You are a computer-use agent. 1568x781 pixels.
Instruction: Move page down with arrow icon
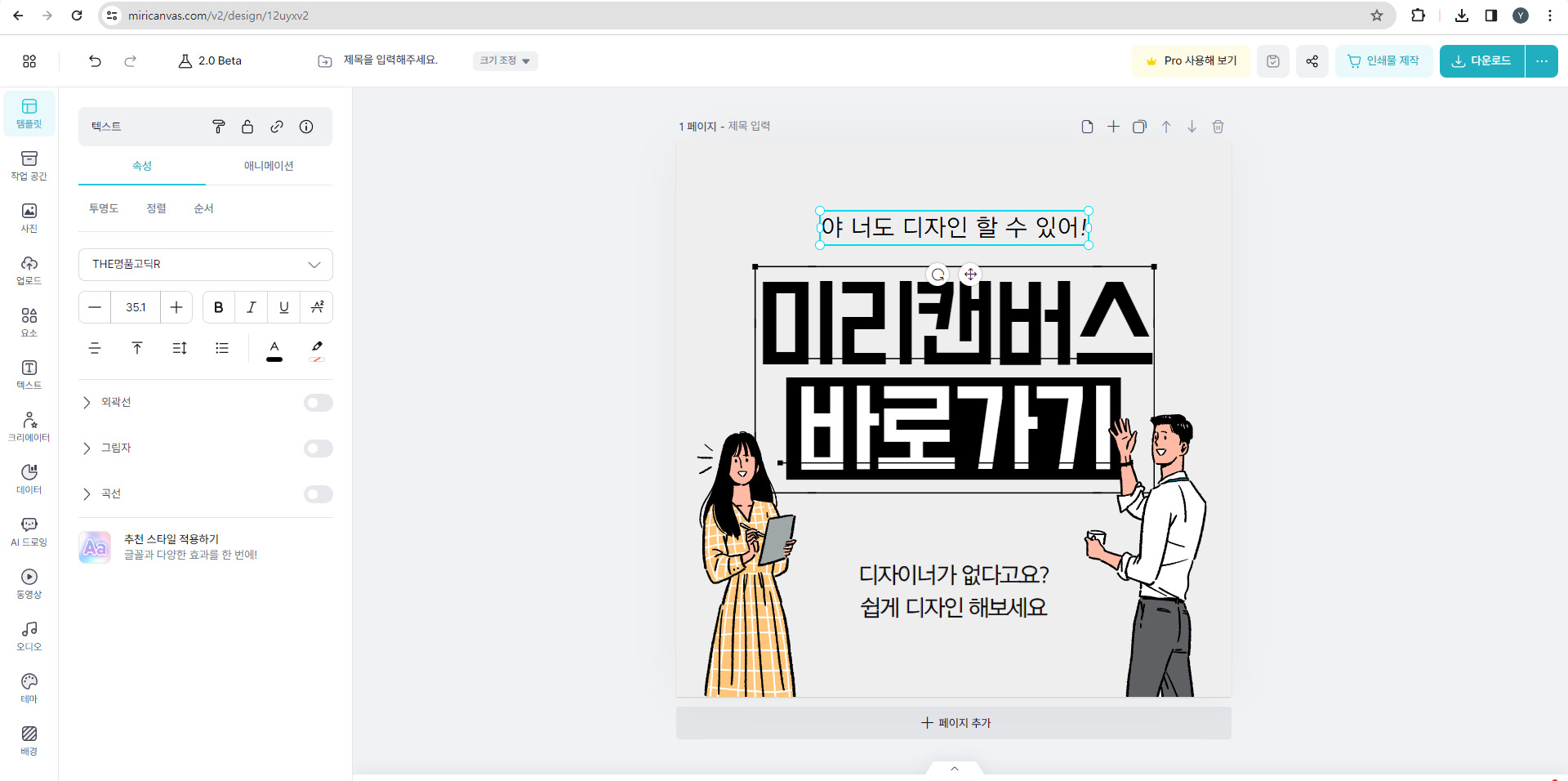coord(1192,127)
